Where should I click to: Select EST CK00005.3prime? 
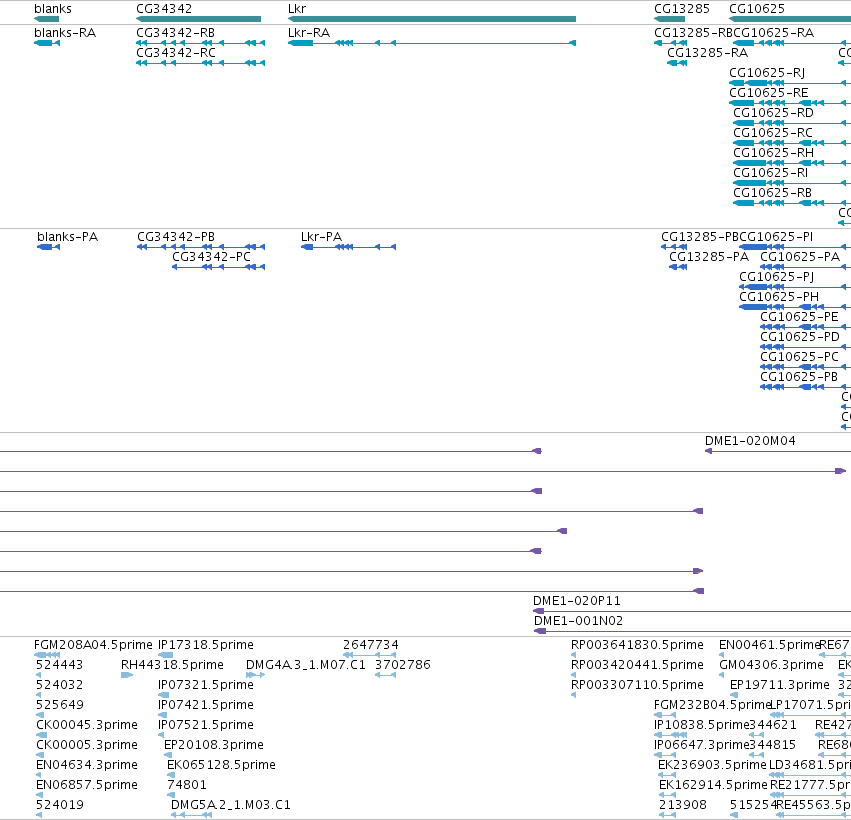point(87,746)
